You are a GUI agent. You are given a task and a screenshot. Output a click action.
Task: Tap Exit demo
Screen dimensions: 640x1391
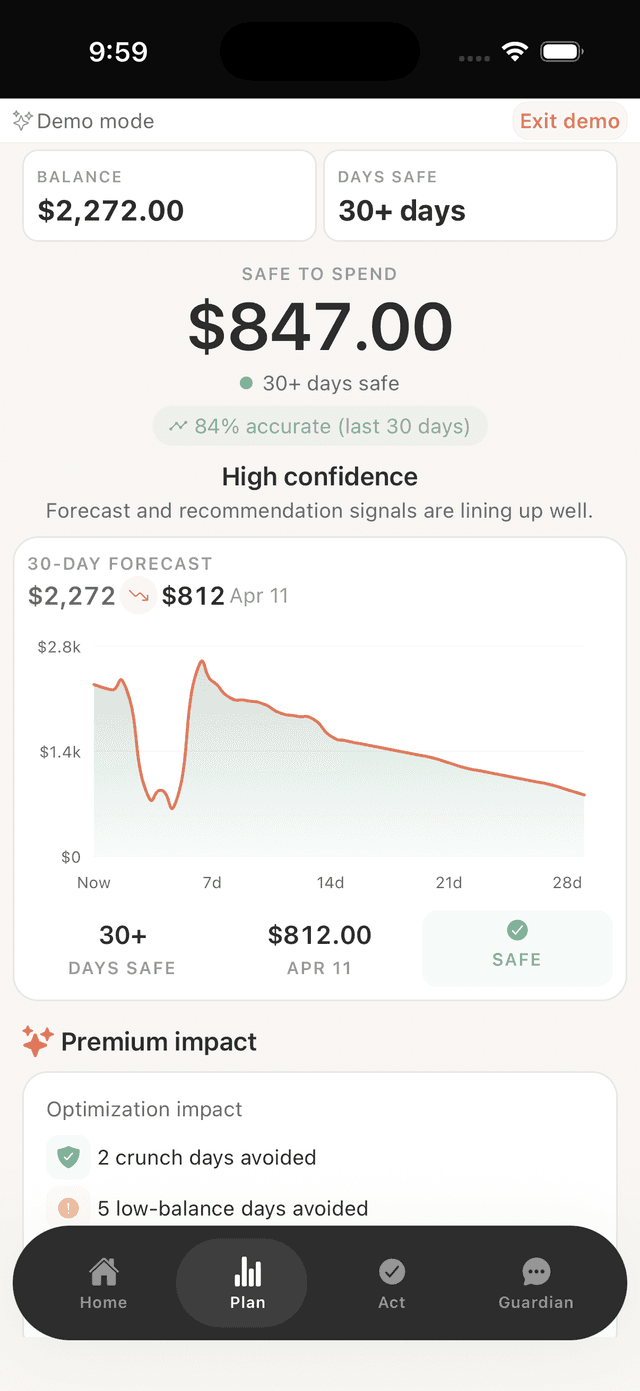(x=569, y=121)
